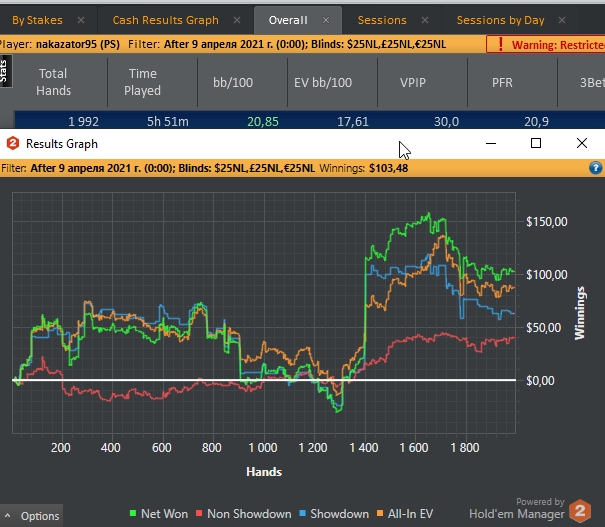
Task: Select the 17,61 EV bb/100 value
Action: (353, 122)
